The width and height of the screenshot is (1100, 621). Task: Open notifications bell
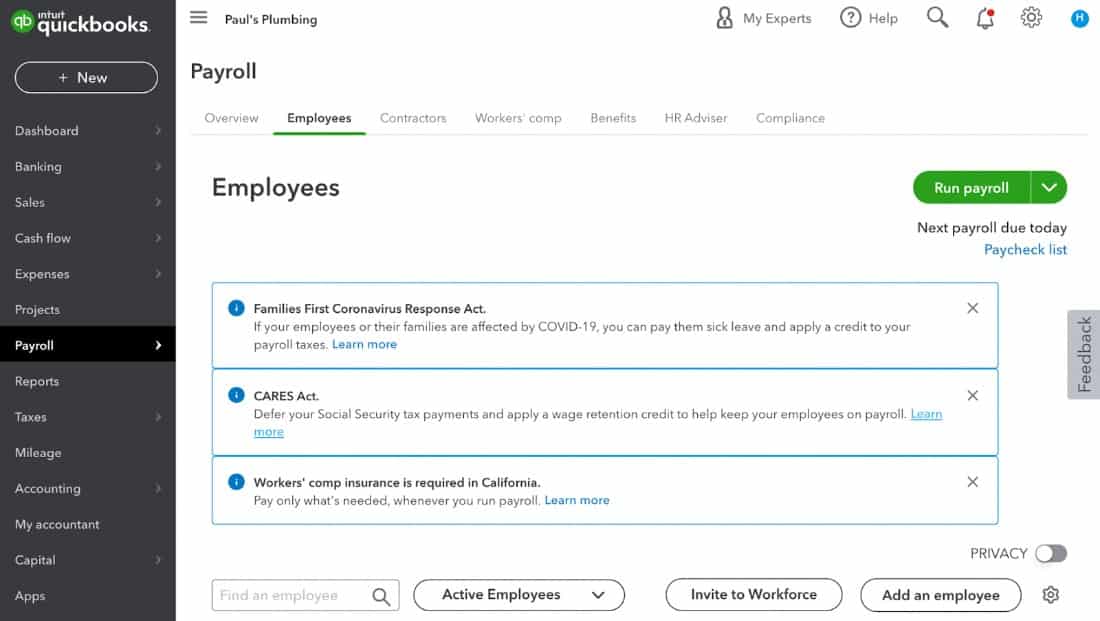point(985,18)
